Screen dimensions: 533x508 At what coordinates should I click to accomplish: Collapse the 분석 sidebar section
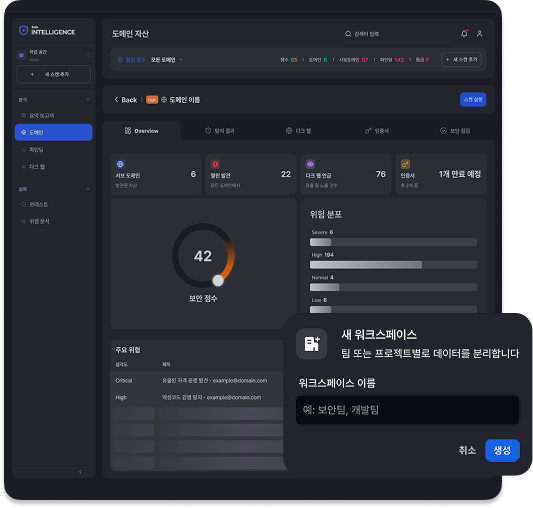tap(88, 100)
